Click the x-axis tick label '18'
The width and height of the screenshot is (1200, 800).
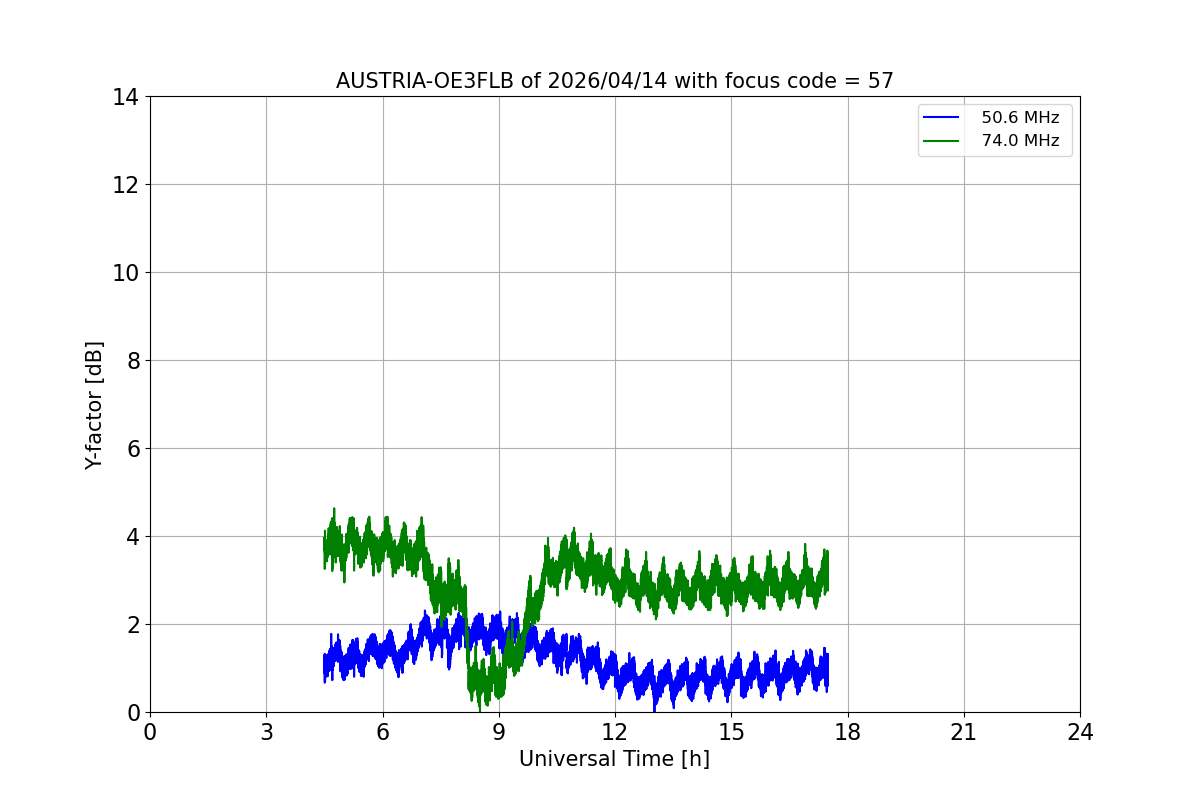tap(848, 732)
